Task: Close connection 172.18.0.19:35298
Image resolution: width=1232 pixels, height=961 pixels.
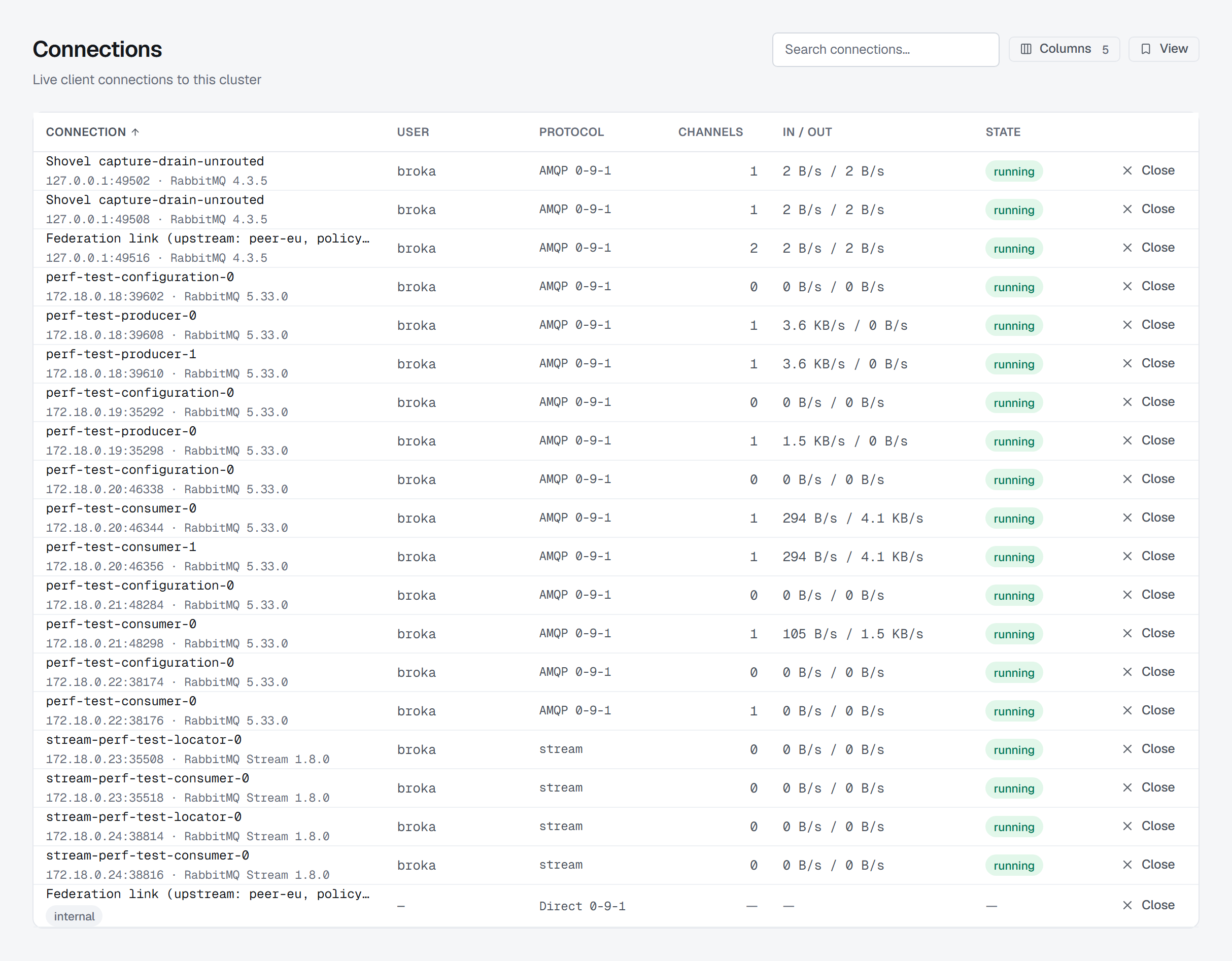Action: pyautogui.click(x=1148, y=440)
